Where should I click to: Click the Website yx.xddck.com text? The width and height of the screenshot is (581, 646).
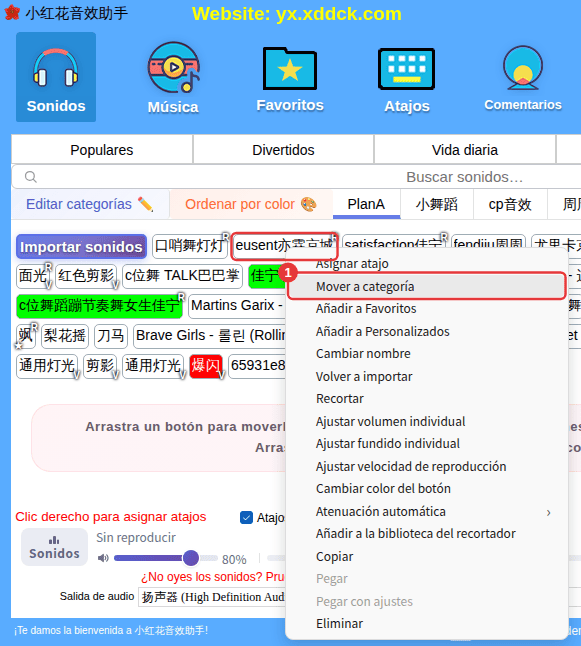[x=297, y=14]
